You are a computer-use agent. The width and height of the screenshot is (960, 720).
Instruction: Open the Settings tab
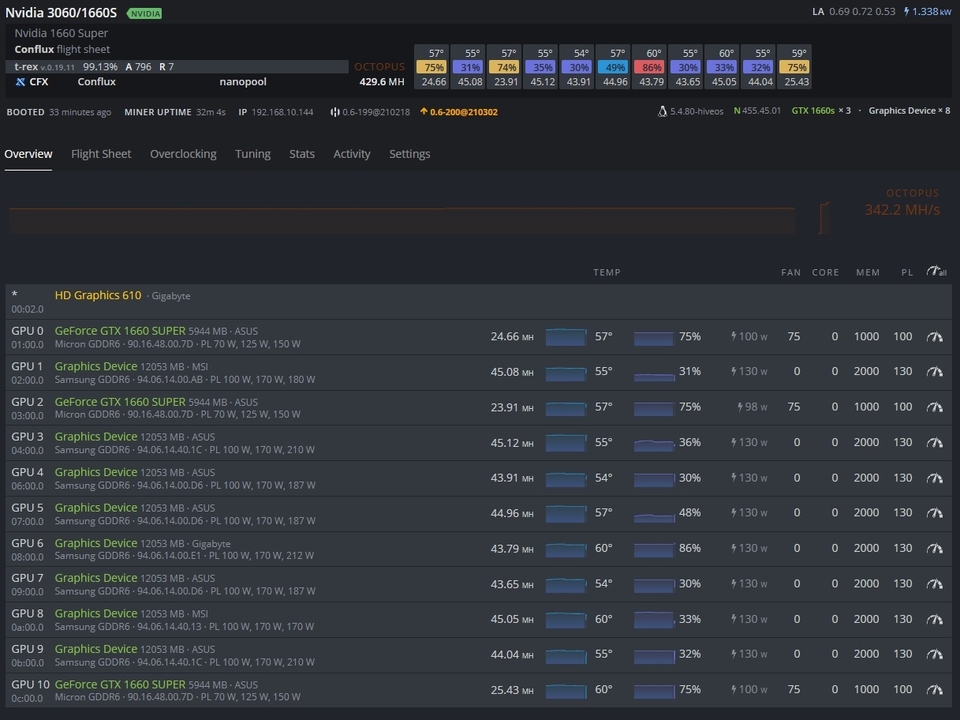pyautogui.click(x=410, y=154)
